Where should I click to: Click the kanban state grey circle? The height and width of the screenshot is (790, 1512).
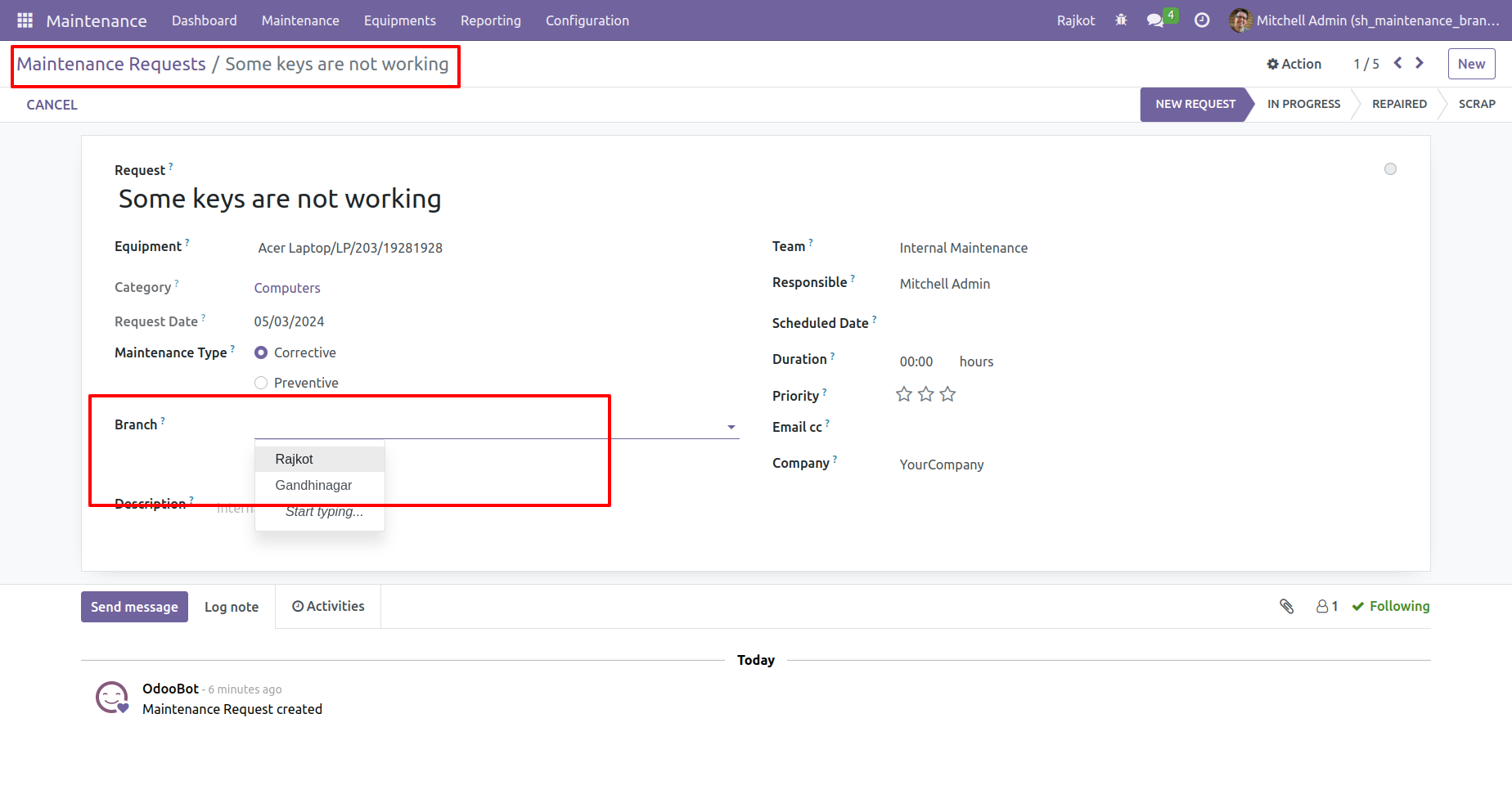1390,169
